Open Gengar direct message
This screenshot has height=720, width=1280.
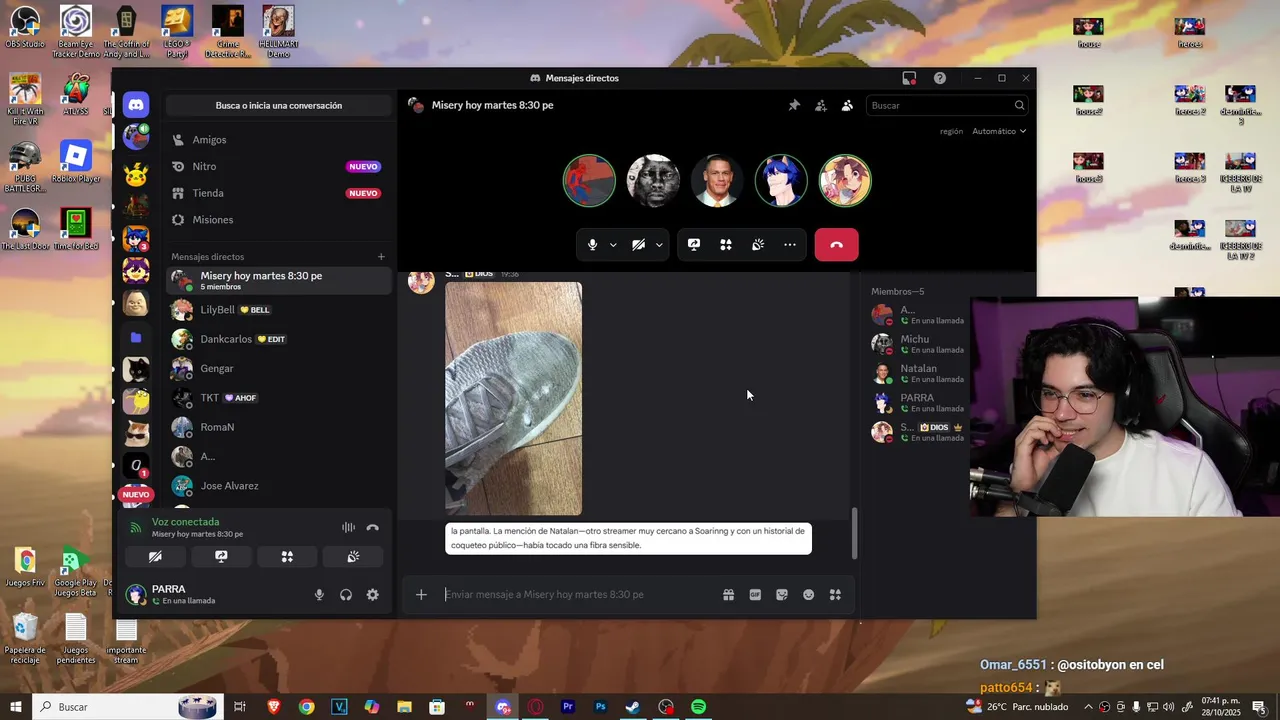click(278, 368)
